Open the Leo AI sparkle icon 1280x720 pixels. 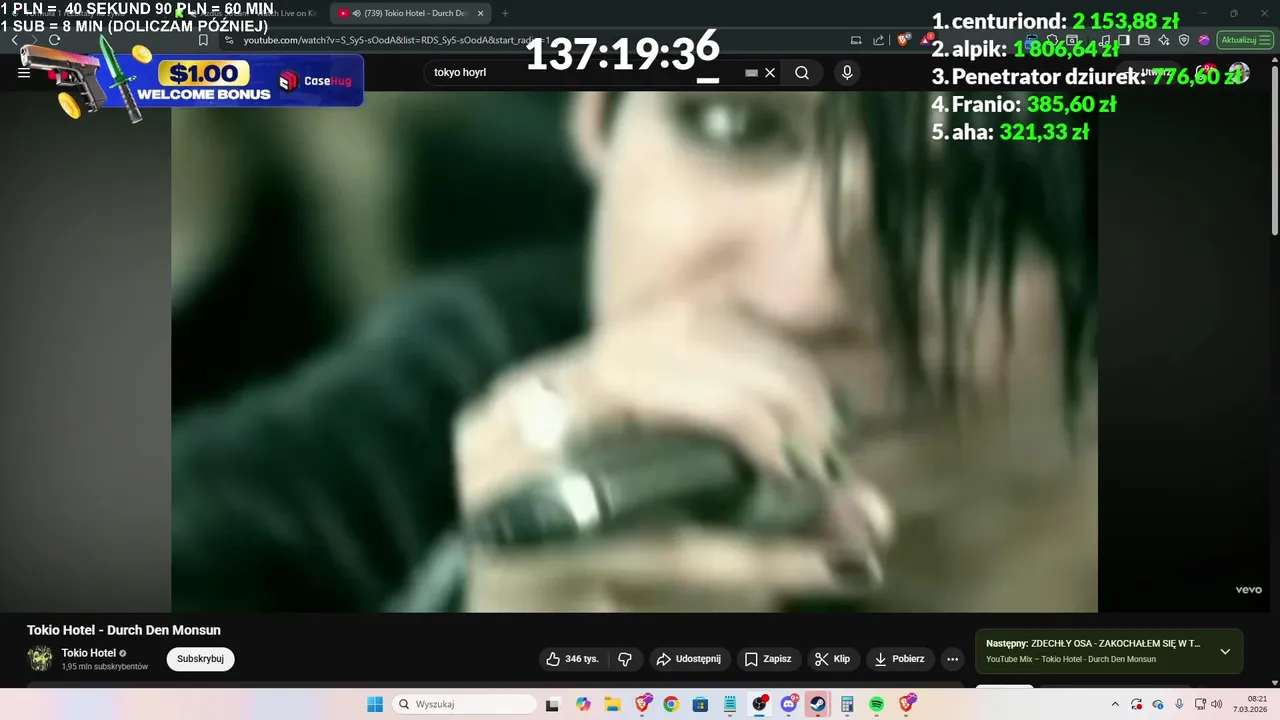(1164, 40)
